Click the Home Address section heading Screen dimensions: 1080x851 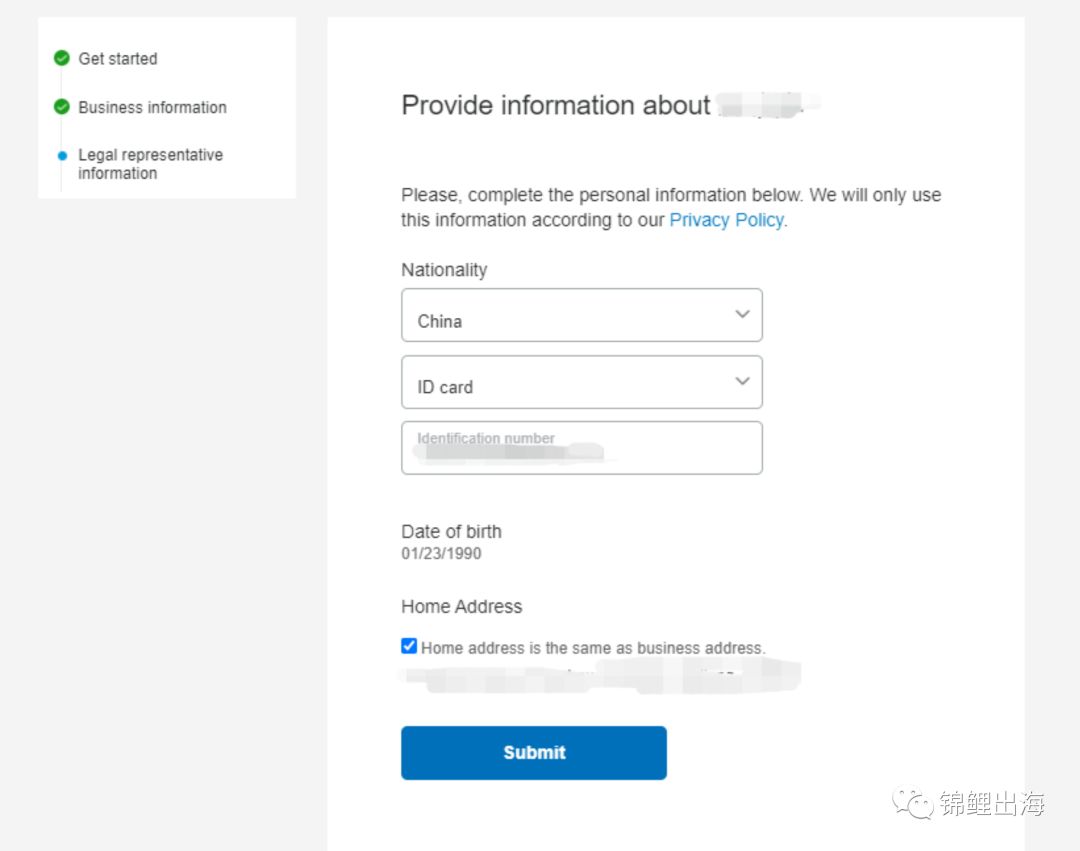461,606
